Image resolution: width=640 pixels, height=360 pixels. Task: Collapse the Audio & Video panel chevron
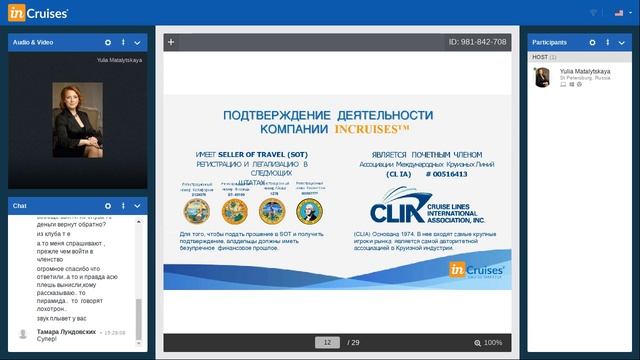(x=138, y=43)
